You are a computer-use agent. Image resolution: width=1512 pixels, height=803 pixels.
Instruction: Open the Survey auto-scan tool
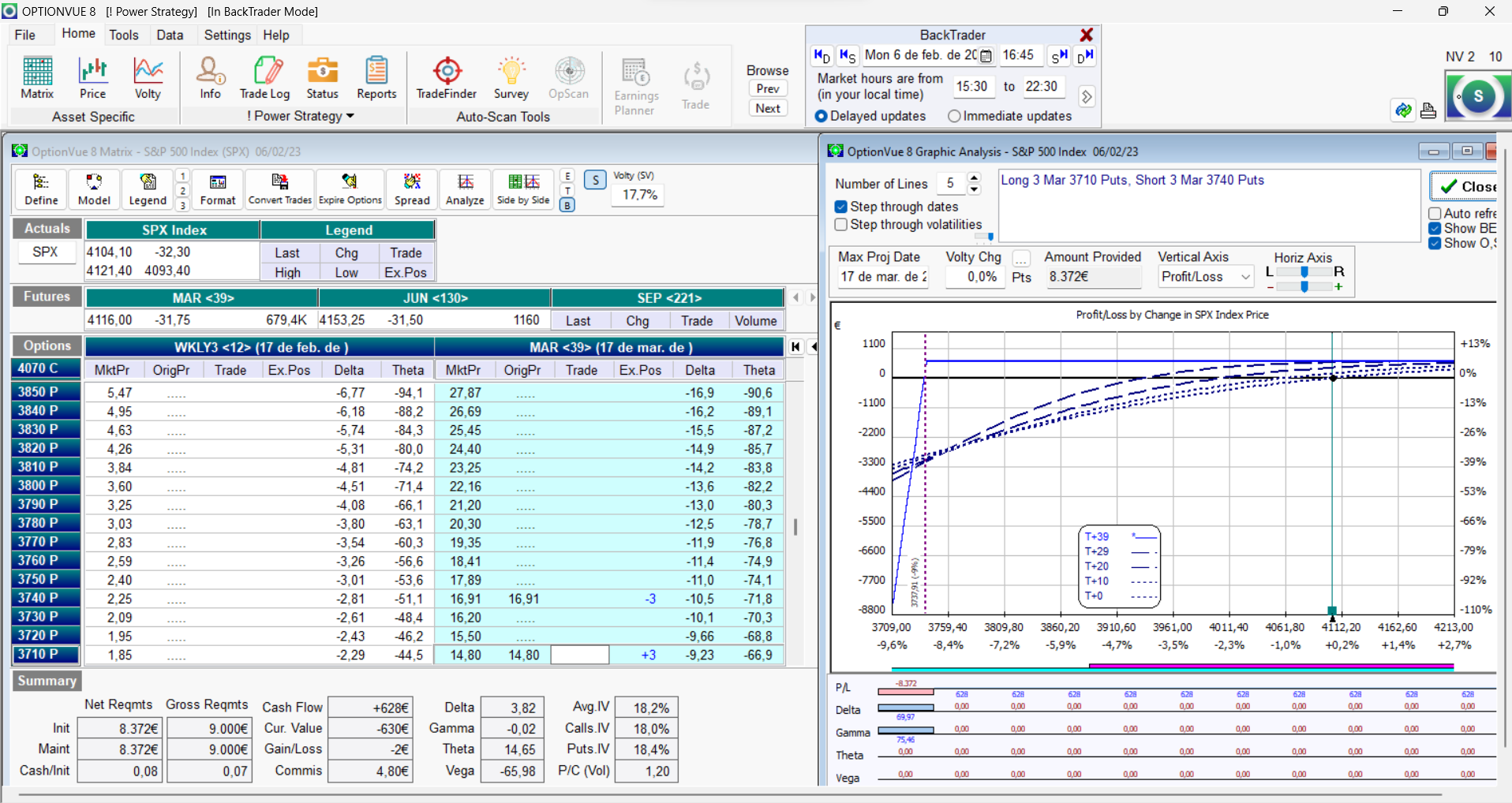click(x=511, y=78)
